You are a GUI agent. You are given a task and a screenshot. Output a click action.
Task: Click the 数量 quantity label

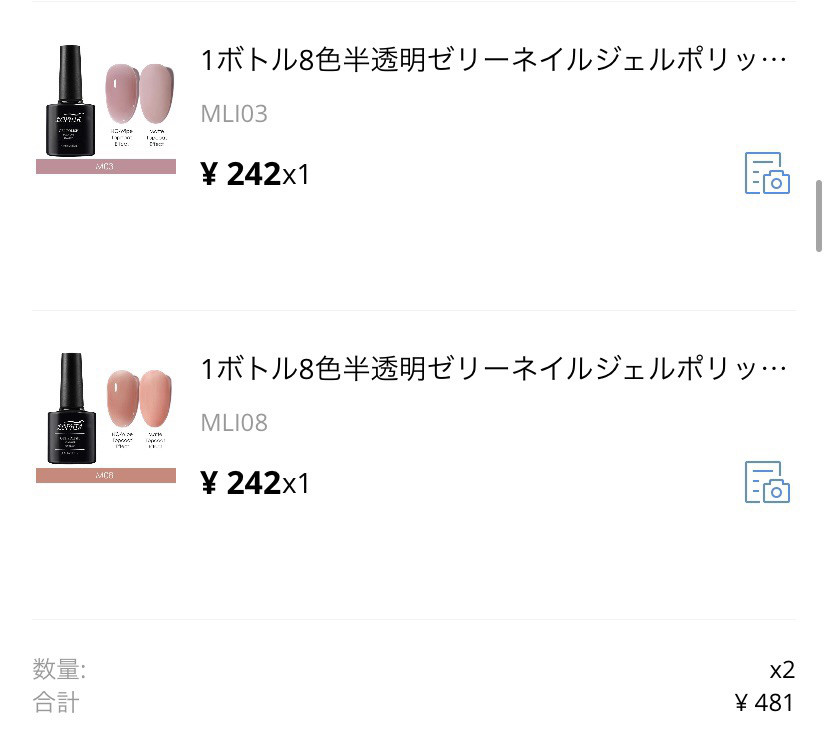click(59, 670)
